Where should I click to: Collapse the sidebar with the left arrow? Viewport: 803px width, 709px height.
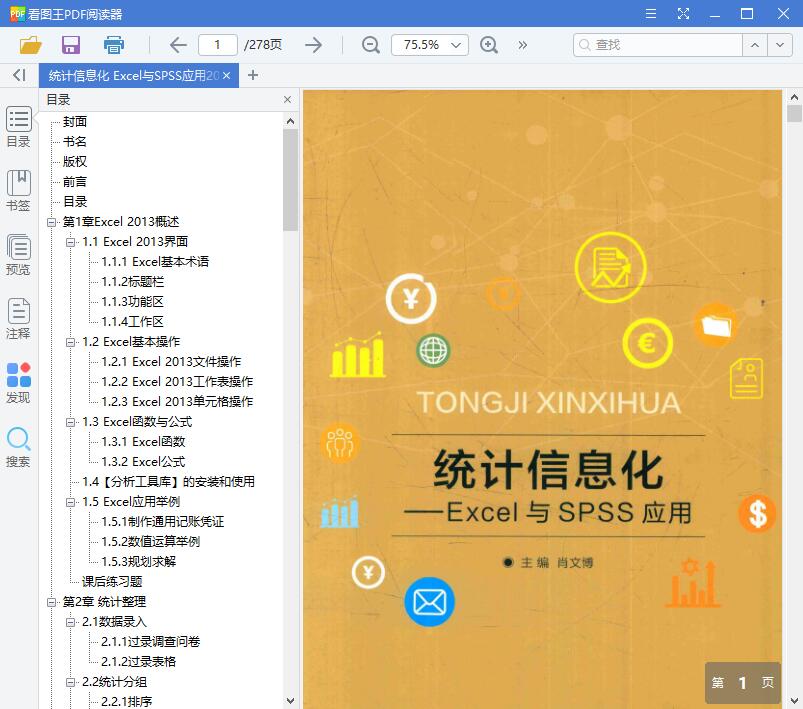click(19, 75)
